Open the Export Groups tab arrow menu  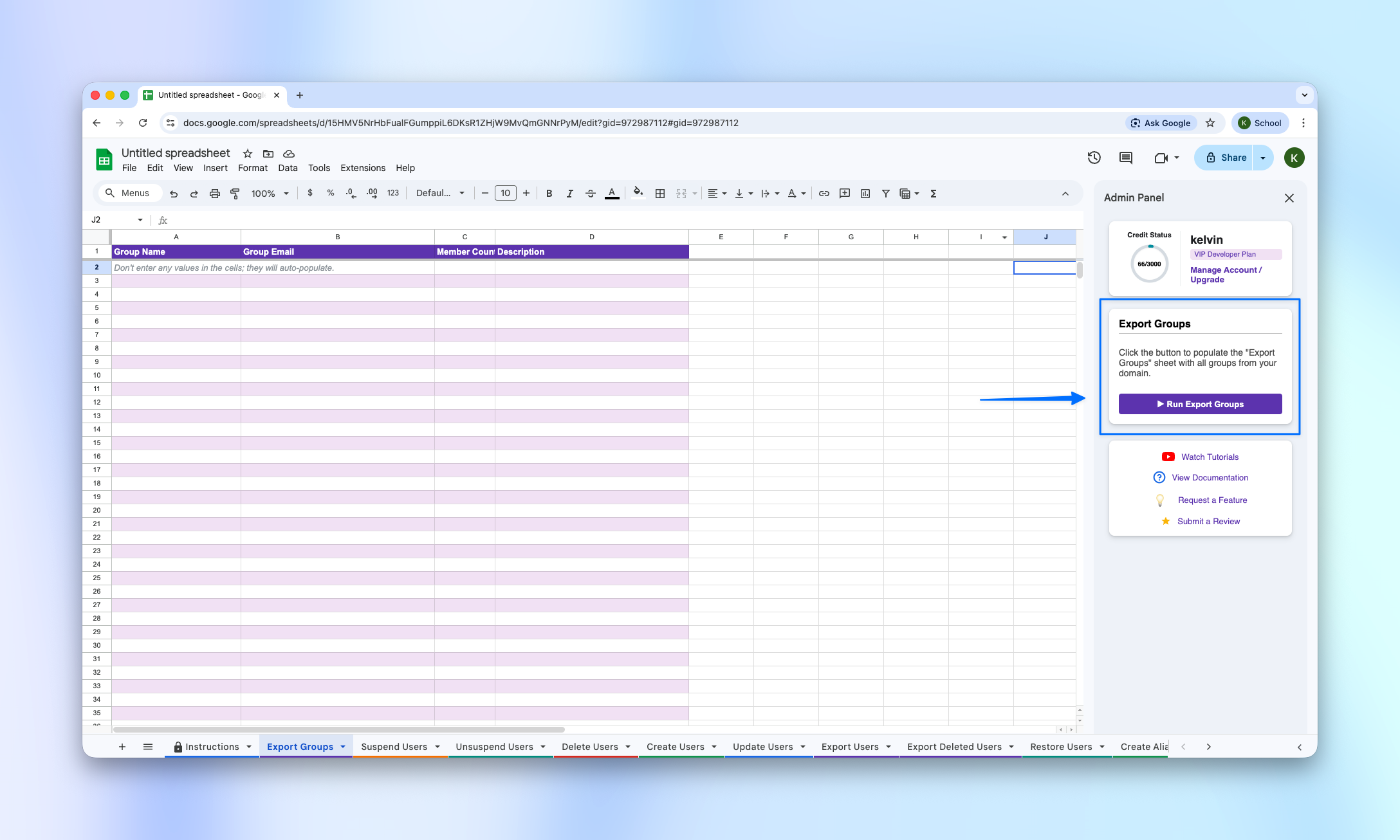point(343,747)
